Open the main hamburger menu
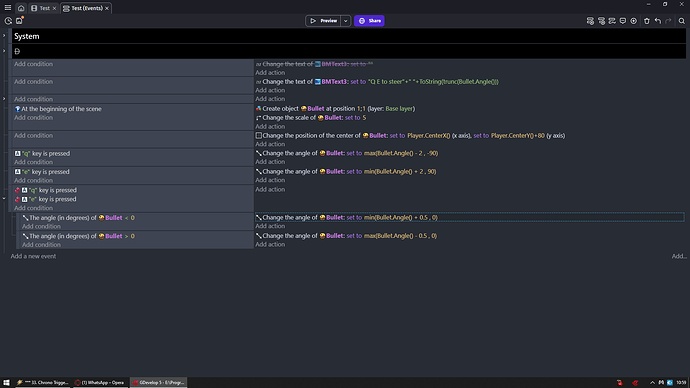Image resolution: width=690 pixels, height=388 pixels. pyautogui.click(x=8, y=7)
